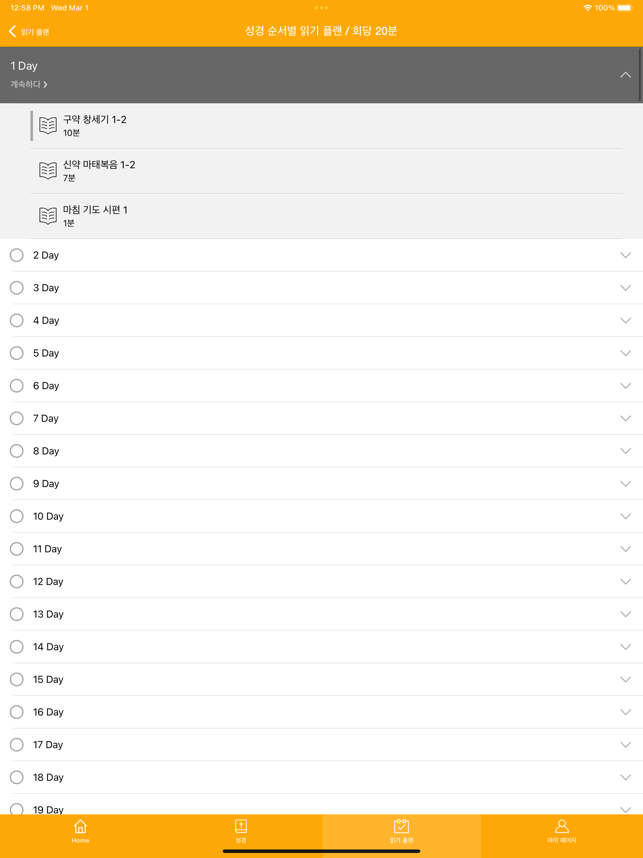
Task: Open the 성경 Bible tab icon
Action: pyautogui.click(x=241, y=826)
